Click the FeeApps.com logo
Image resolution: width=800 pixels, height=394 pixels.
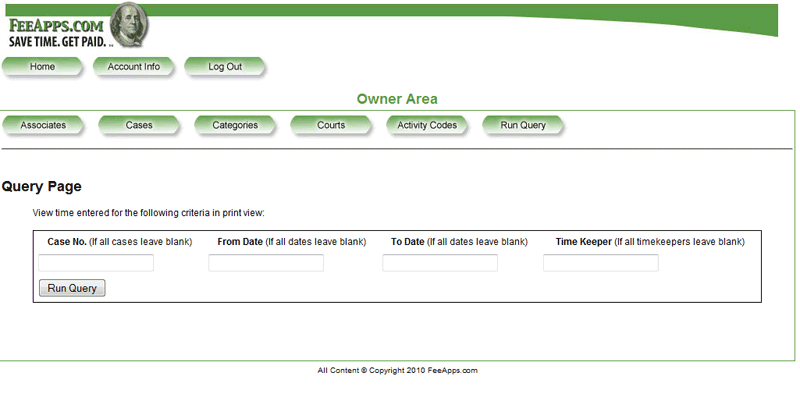(x=78, y=26)
